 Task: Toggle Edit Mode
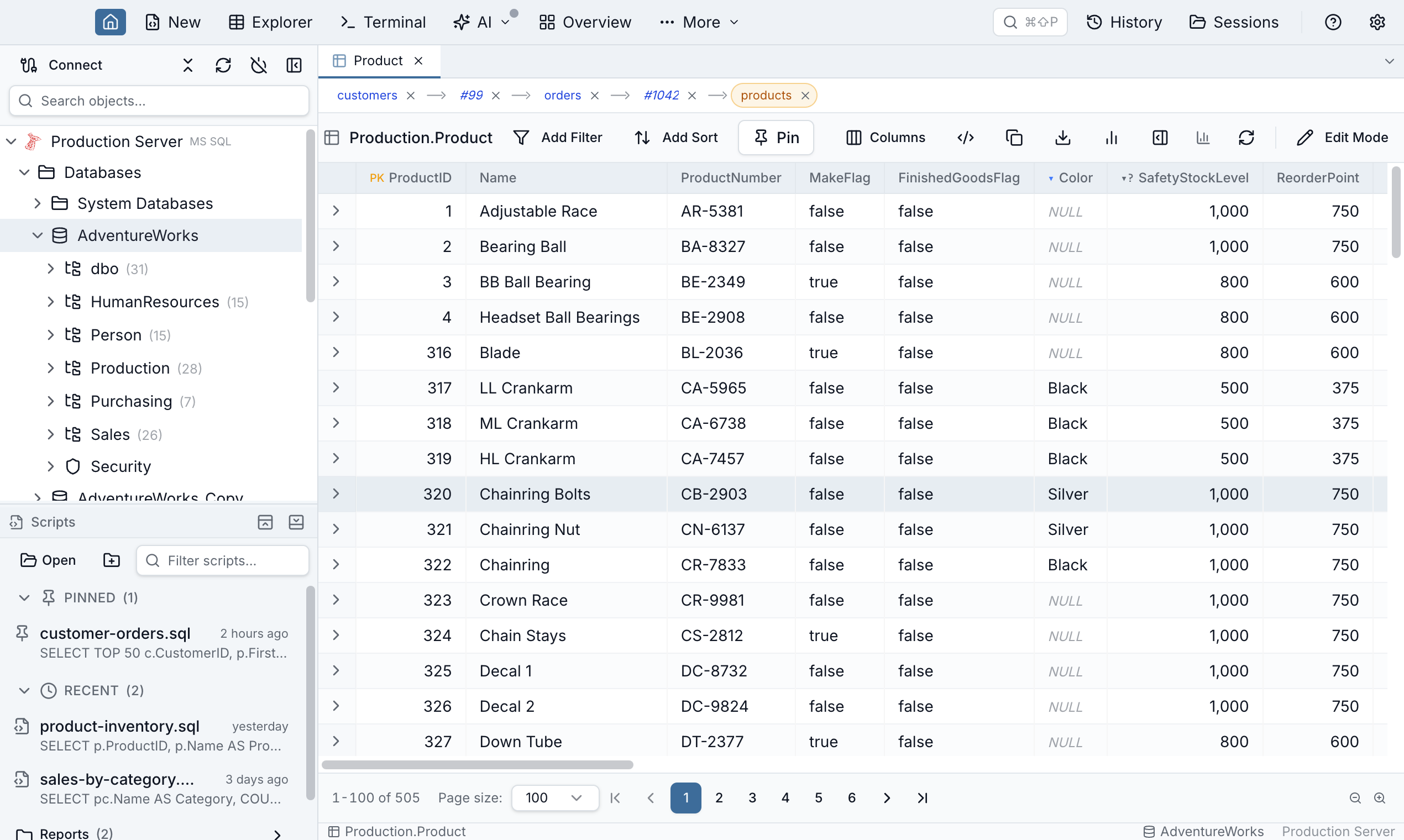pyautogui.click(x=1342, y=138)
